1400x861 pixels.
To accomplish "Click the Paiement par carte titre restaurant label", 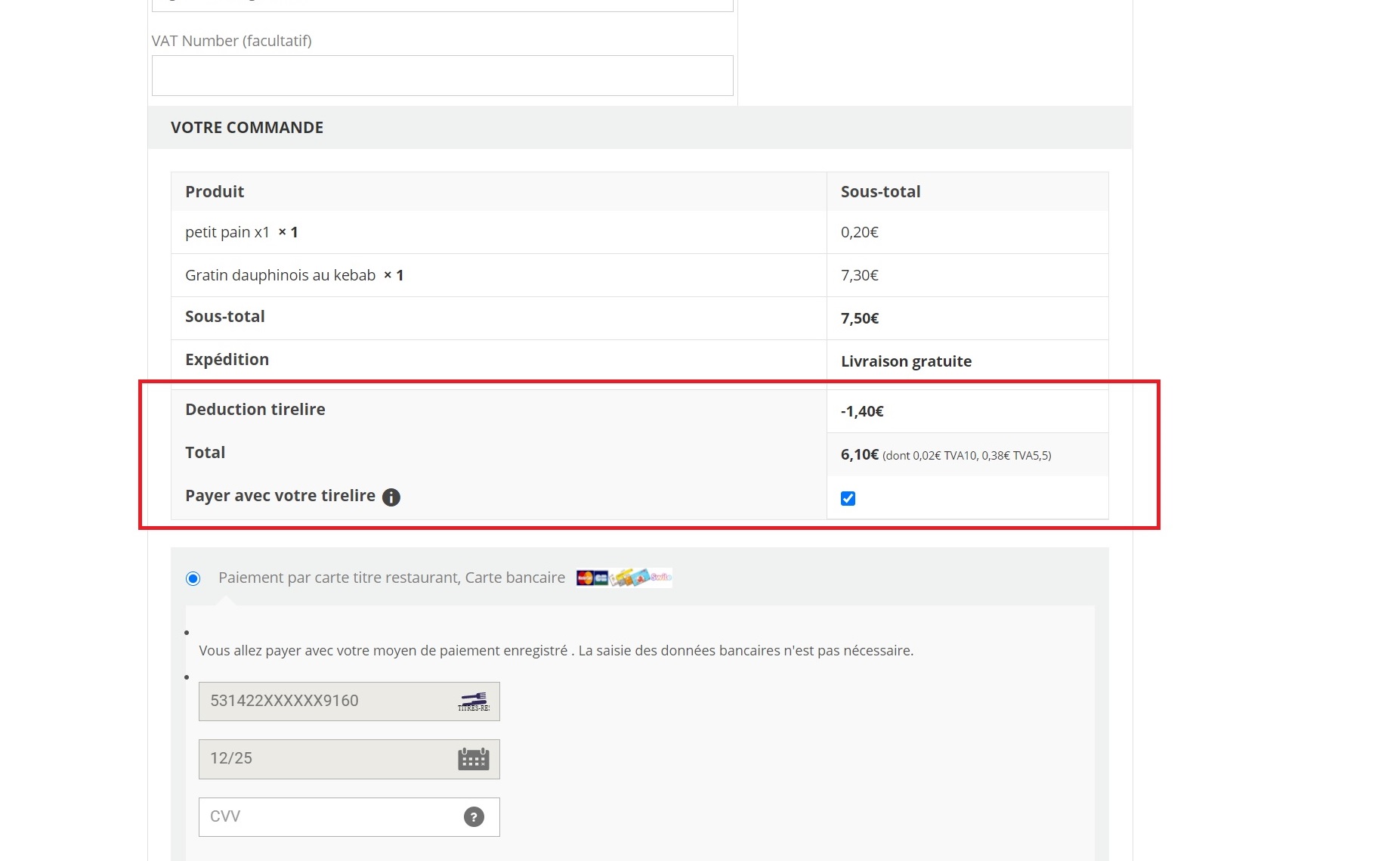I will pos(391,578).
